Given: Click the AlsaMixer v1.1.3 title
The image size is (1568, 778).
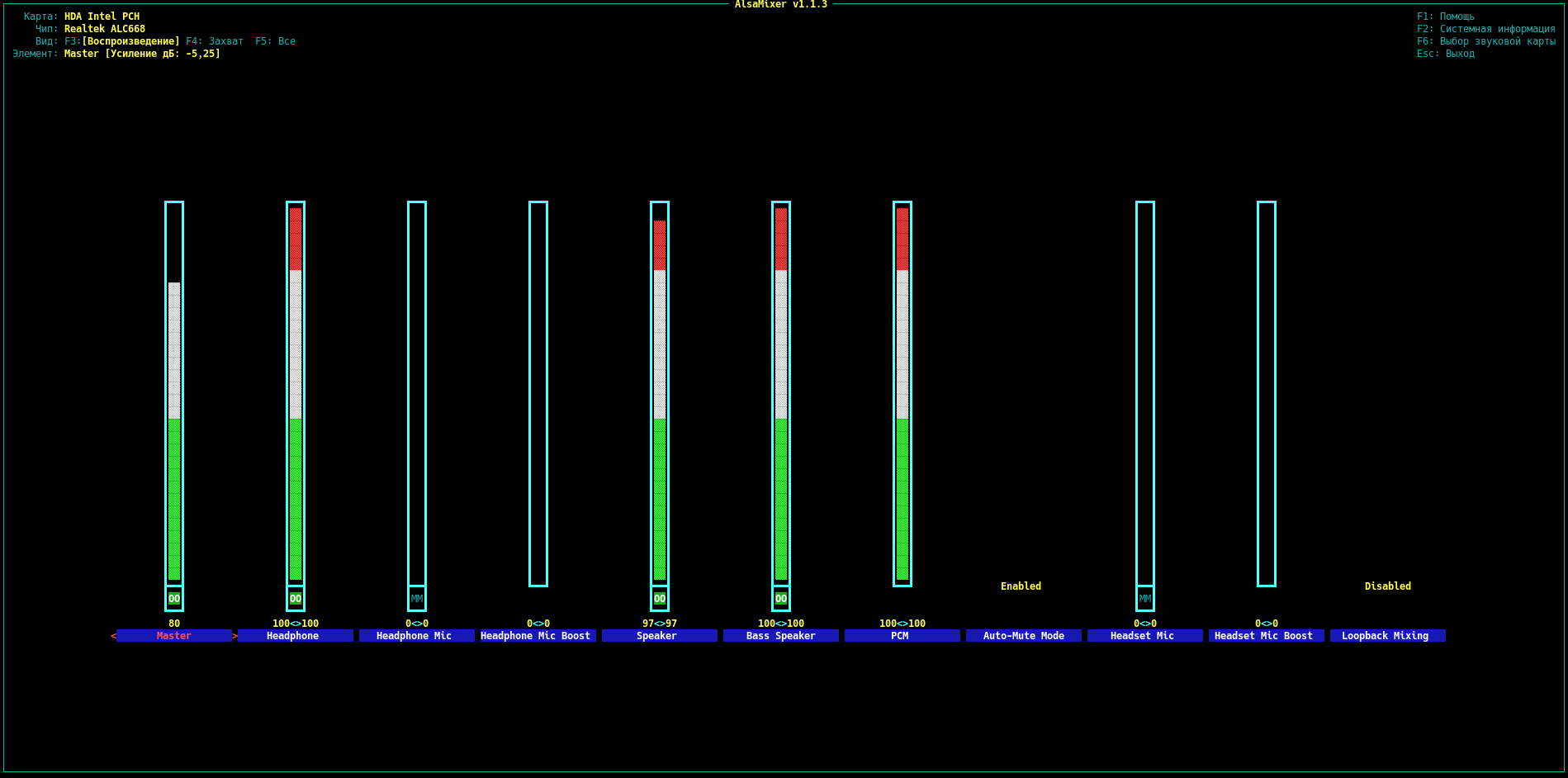Looking at the screenshot, I should [781, 5].
